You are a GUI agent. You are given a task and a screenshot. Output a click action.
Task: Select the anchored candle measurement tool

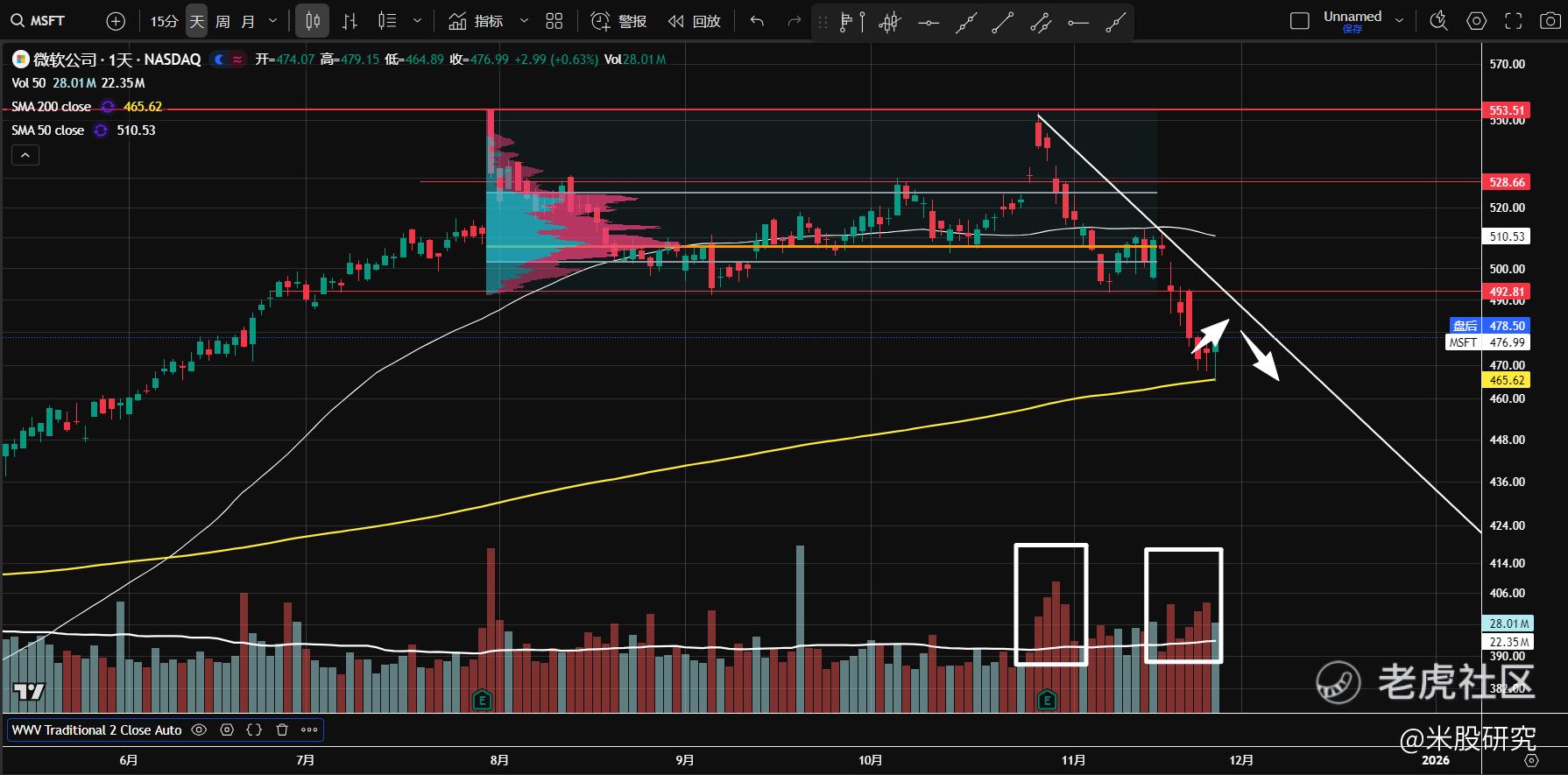click(890, 22)
